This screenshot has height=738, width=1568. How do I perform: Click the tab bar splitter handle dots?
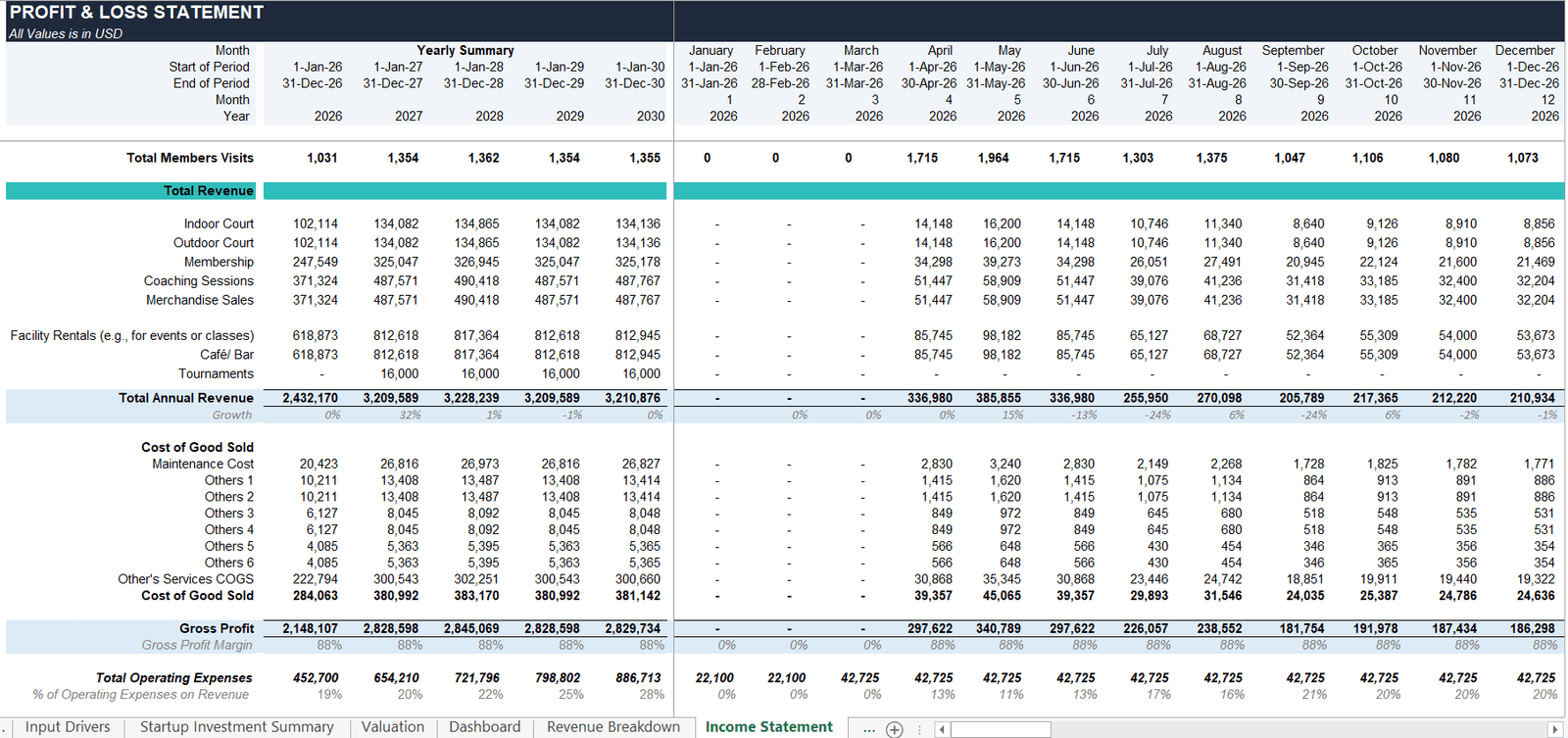(919, 729)
